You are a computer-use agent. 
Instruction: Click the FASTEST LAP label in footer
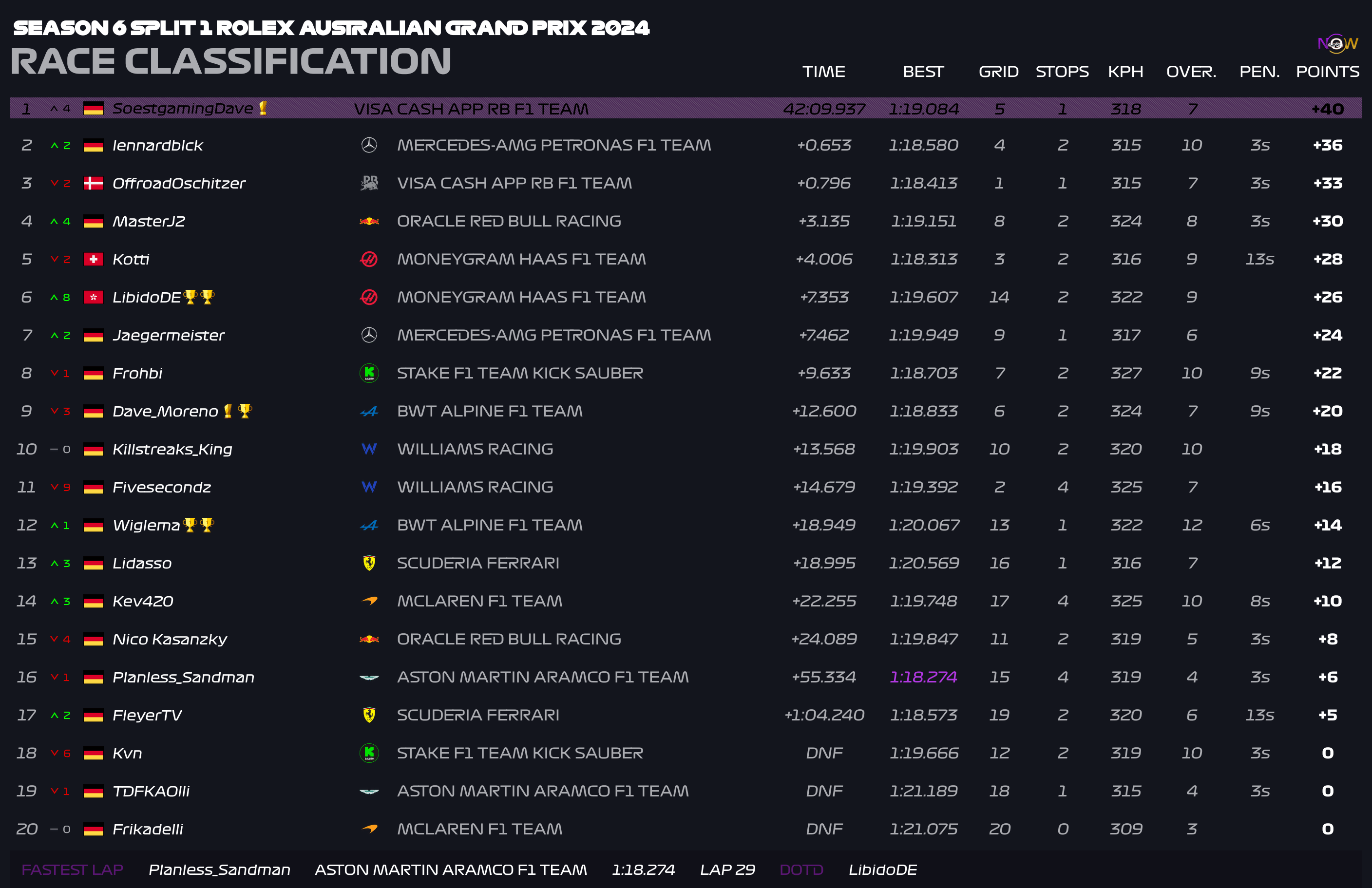click(72, 869)
